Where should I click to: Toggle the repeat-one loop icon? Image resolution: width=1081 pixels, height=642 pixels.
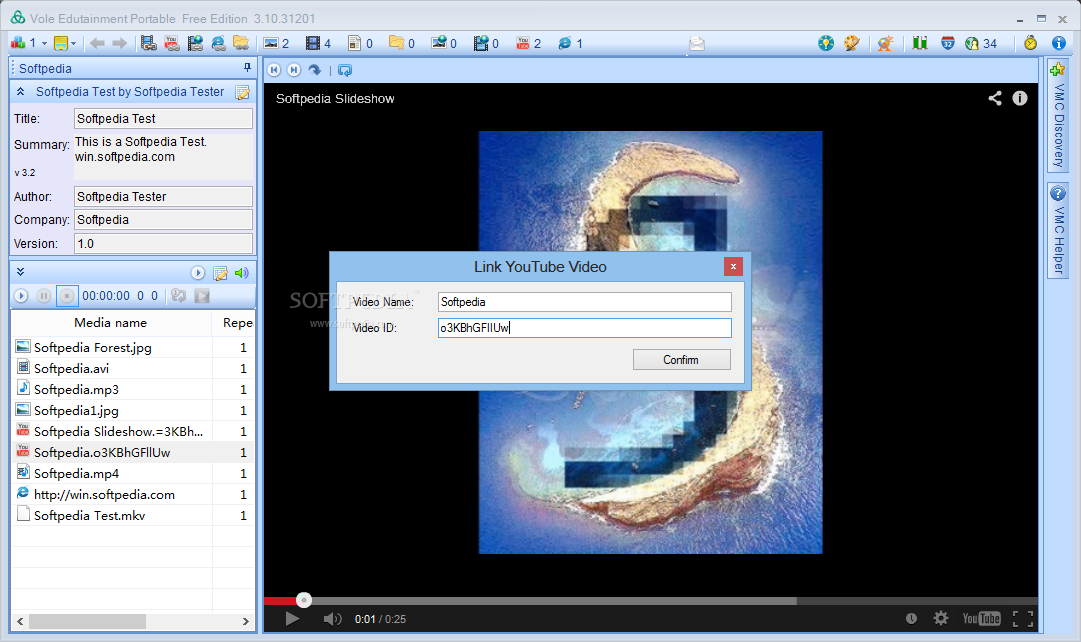[179, 296]
